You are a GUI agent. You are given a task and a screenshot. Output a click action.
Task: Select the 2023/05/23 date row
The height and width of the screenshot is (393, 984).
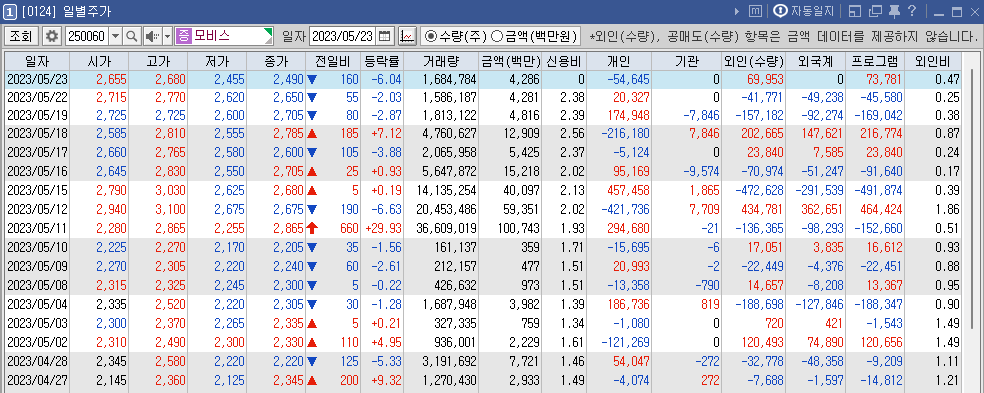coord(483,79)
